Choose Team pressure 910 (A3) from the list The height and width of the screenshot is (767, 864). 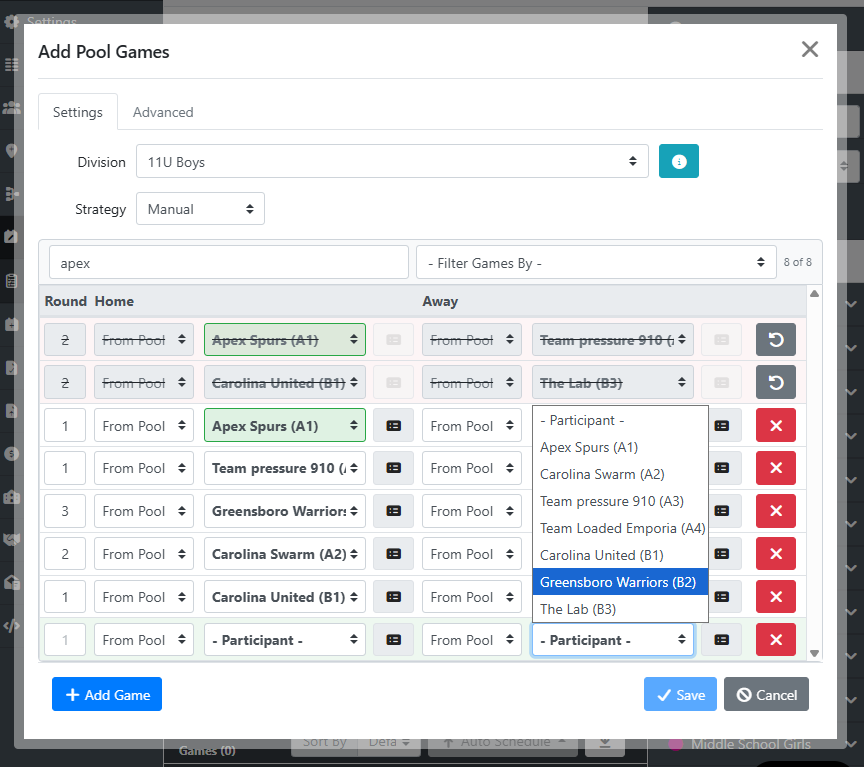click(x=620, y=501)
